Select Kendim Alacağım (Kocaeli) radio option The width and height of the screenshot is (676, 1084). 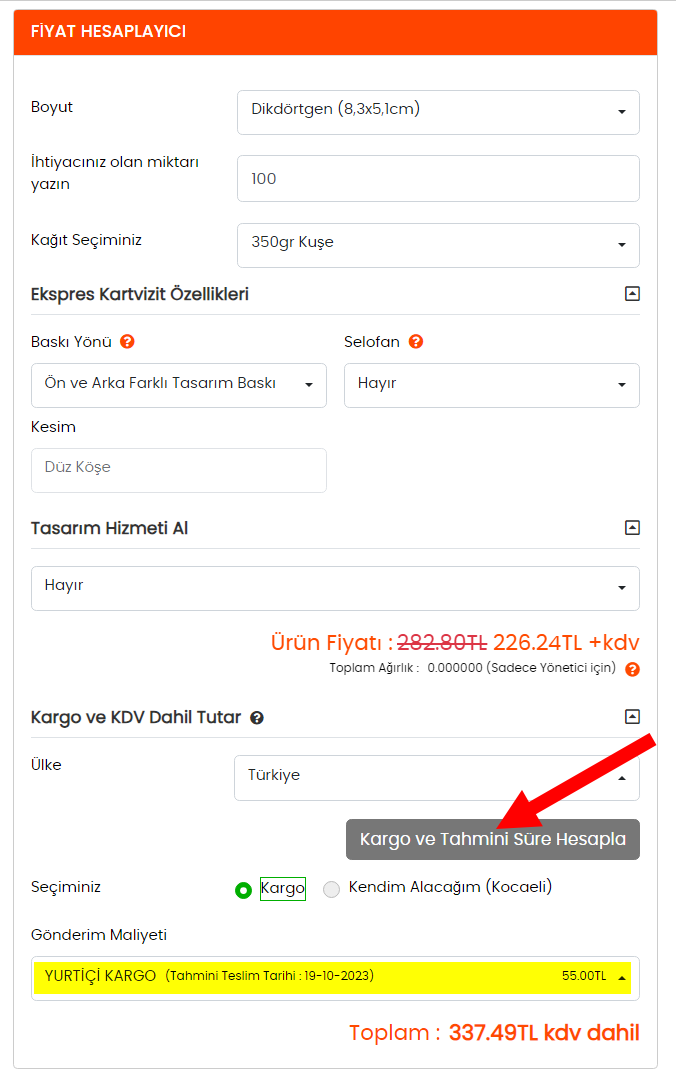[332, 890]
